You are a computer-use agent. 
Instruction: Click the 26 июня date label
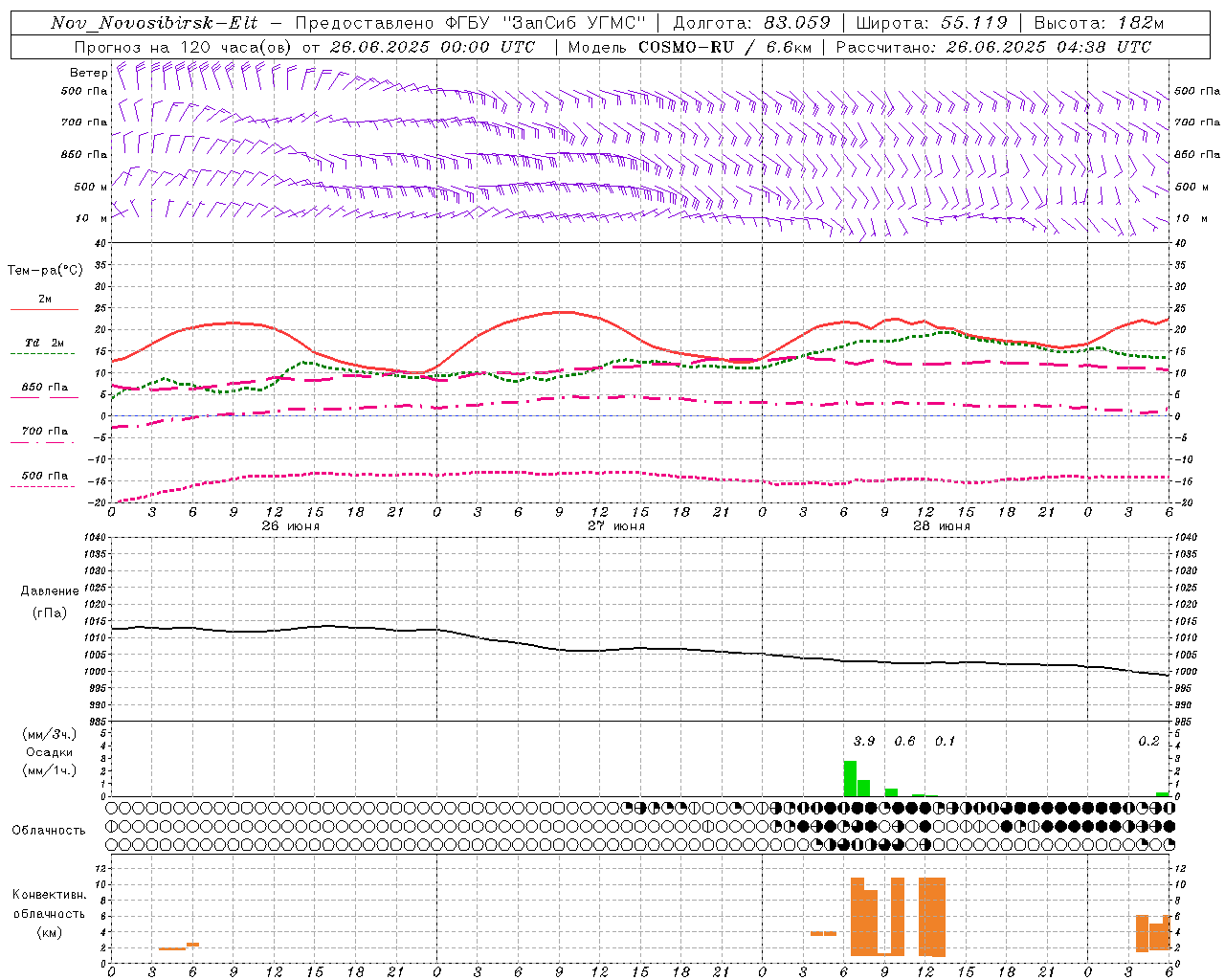click(x=290, y=525)
